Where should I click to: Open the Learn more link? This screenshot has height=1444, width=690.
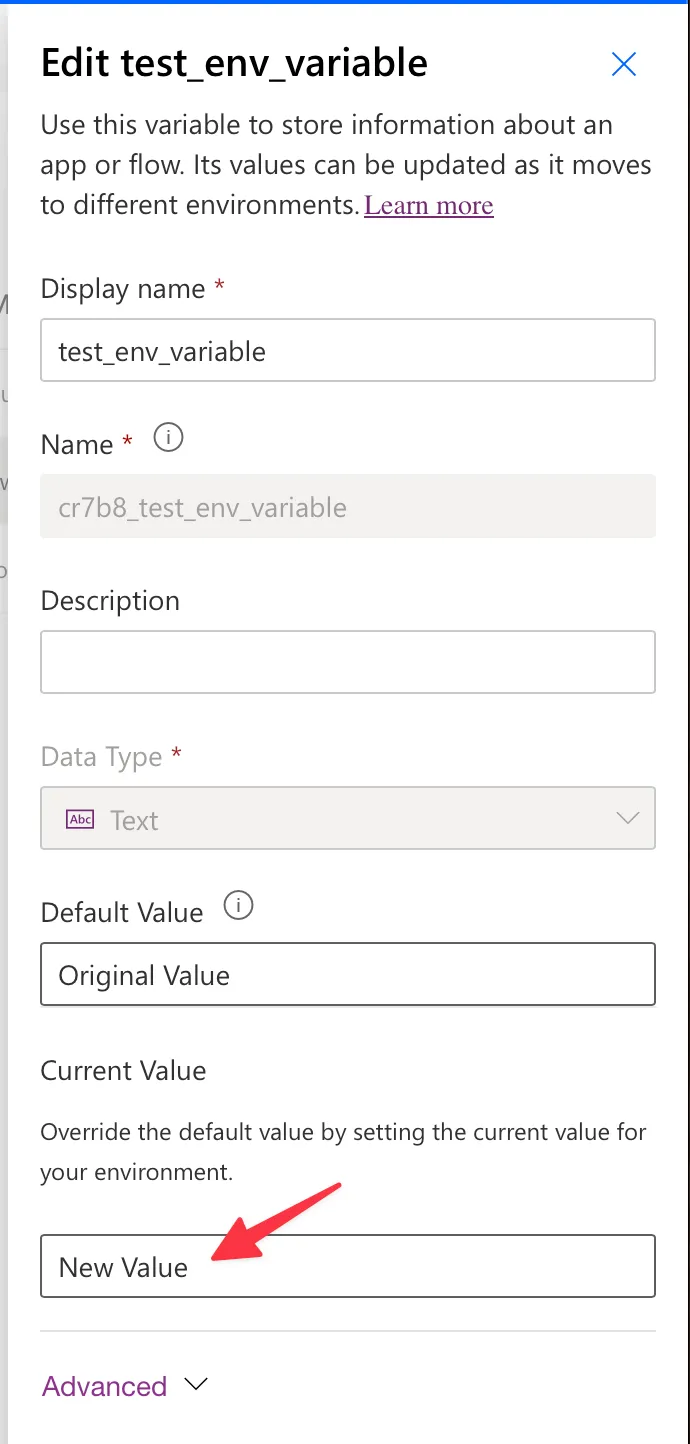tap(428, 206)
